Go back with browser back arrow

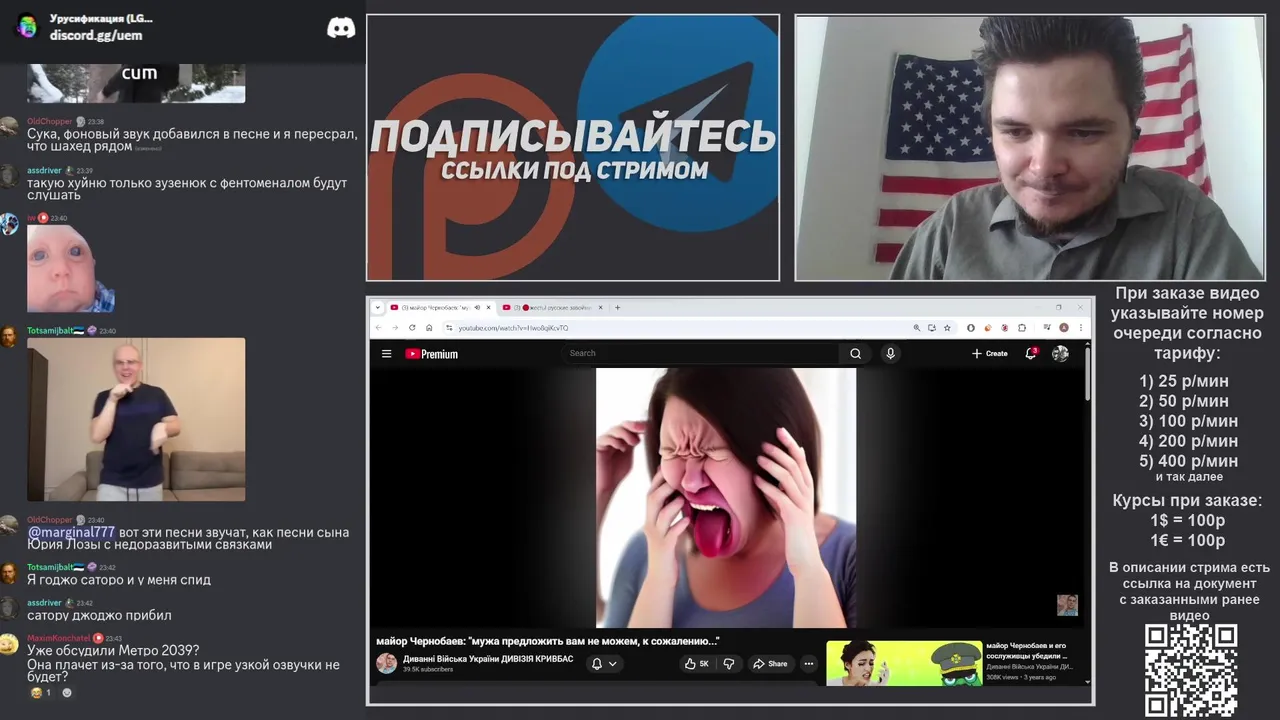pyautogui.click(x=378, y=328)
